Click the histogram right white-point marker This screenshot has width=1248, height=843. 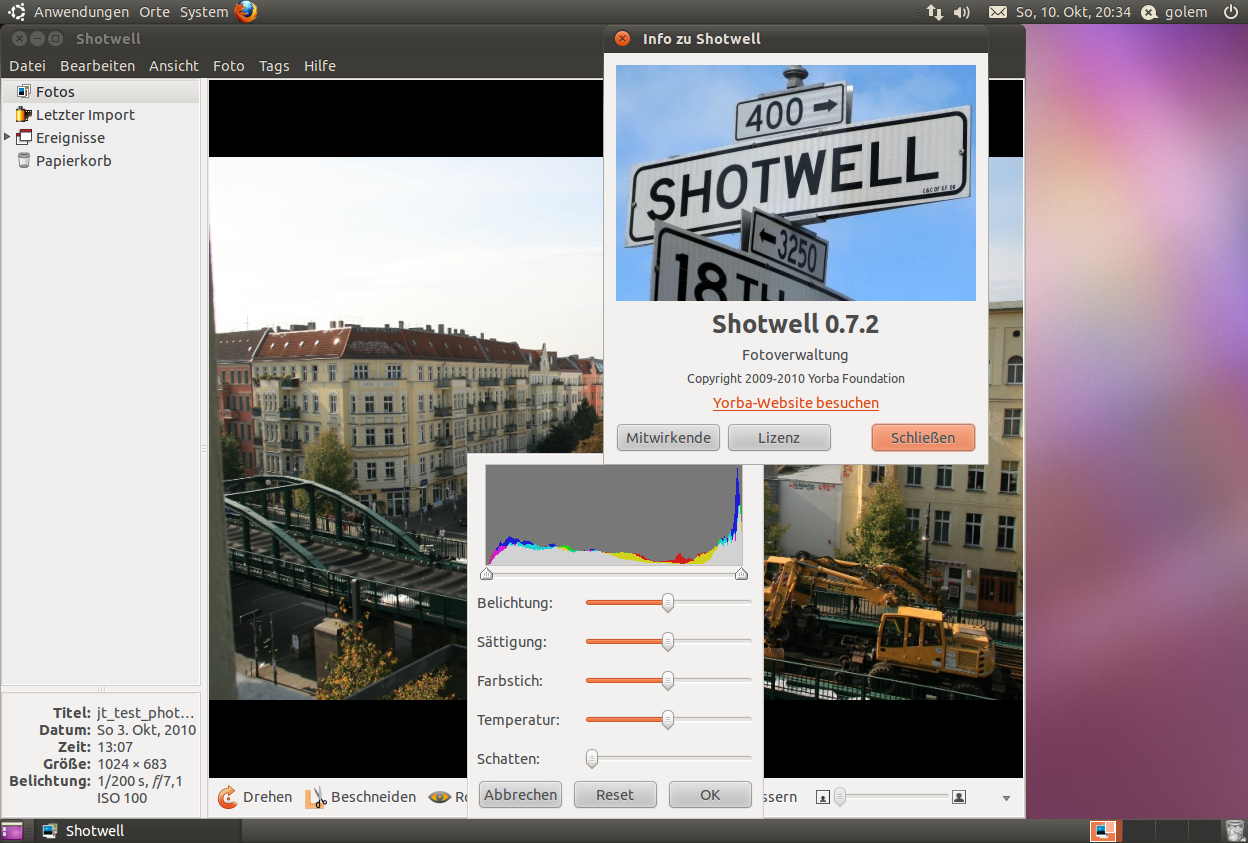point(741,574)
